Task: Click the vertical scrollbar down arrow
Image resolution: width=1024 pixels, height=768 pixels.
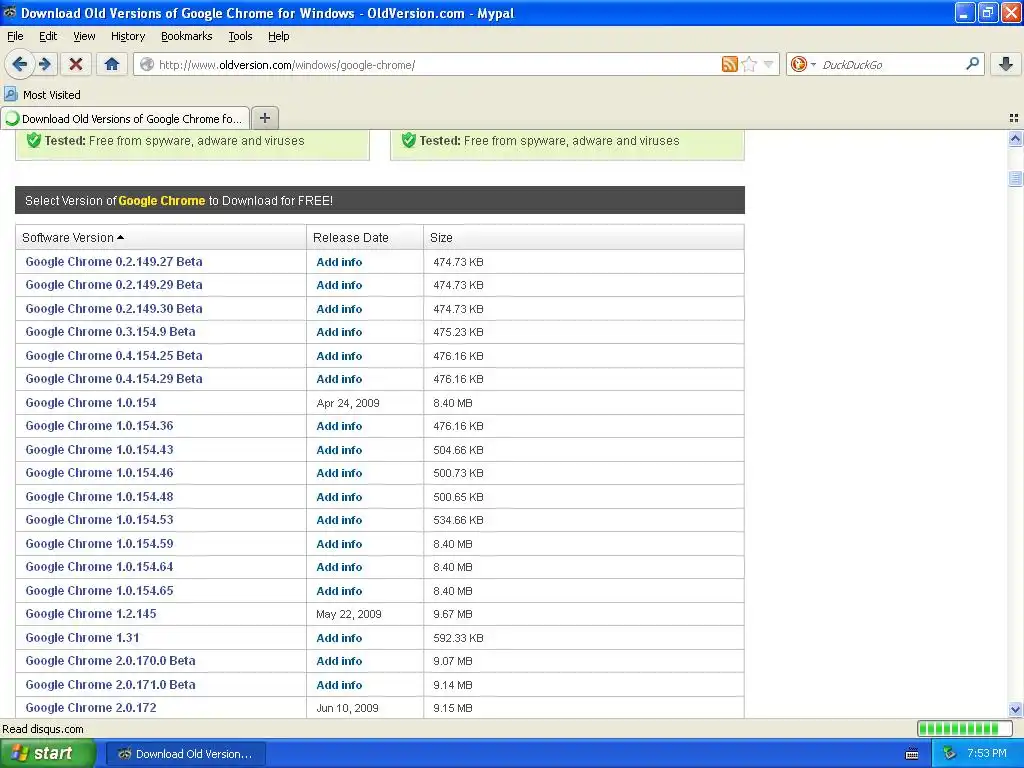Action: 1015,710
